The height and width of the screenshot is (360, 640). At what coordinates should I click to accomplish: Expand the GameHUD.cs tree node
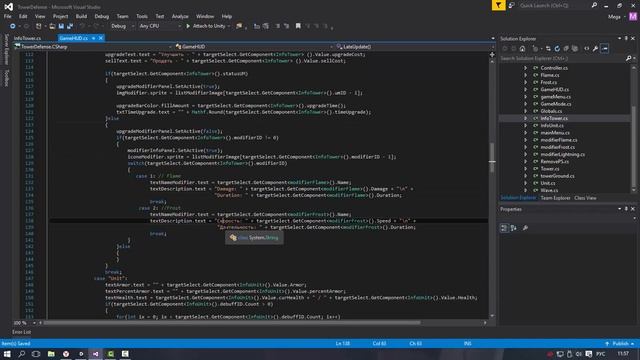point(525,89)
